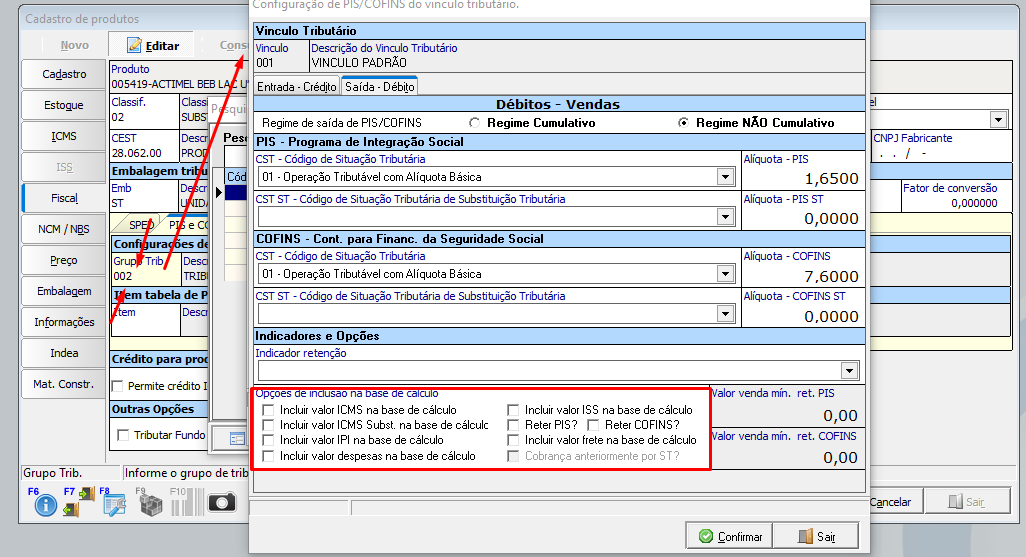This screenshot has height=557, width=1026.
Task: Click the Sair button in the dialog
Action: tap(816, 537)
